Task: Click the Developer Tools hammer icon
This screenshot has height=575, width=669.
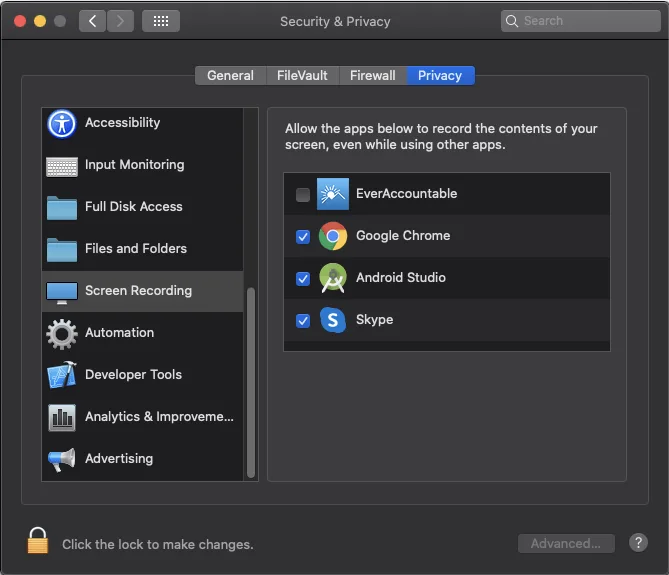Action: click(62, 376)
